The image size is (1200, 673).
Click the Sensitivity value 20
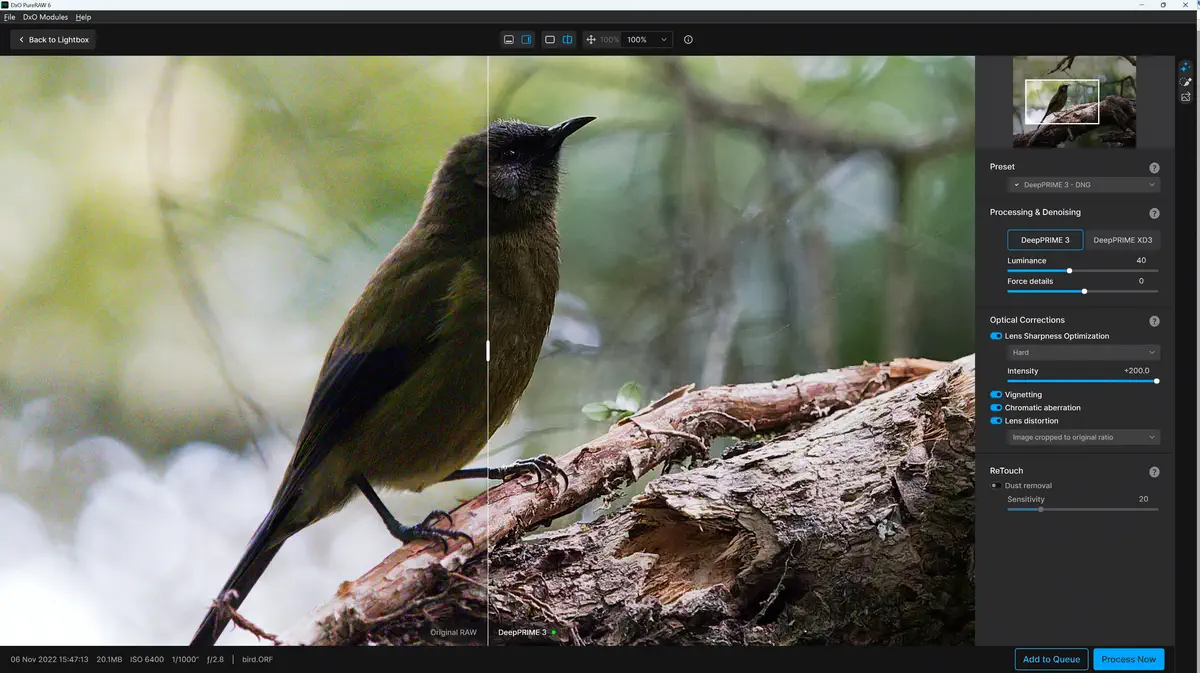point(1143,499)
